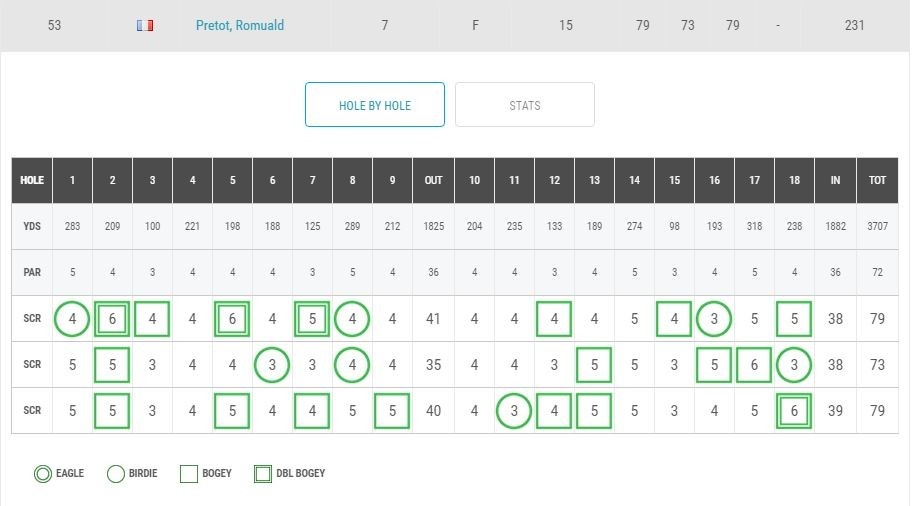Click the Eagle double-circle legend icon
The height and width of the screenshot is (506, 912).
(42, 473)
